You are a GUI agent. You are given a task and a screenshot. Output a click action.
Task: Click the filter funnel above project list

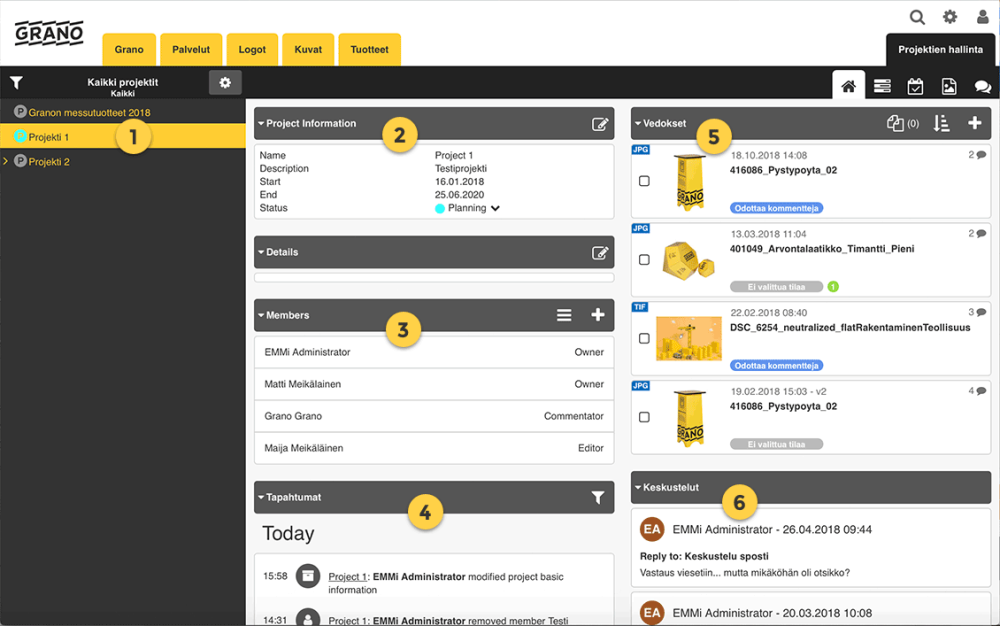click(17, 82)
